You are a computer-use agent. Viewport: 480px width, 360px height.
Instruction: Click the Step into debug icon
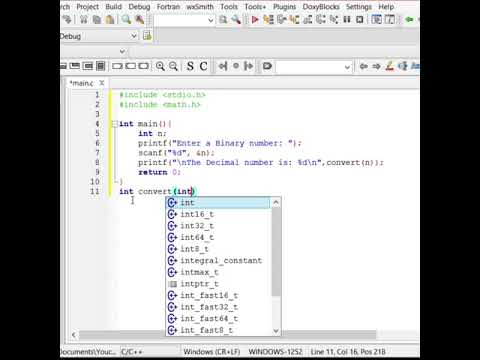click(294, 20)
